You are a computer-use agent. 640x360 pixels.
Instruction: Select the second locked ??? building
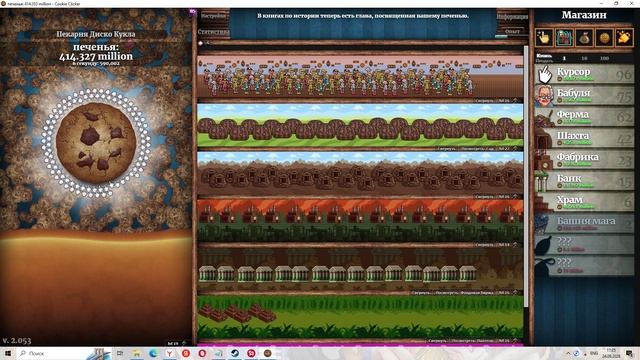pyautogui.click(x=584, y=266)
